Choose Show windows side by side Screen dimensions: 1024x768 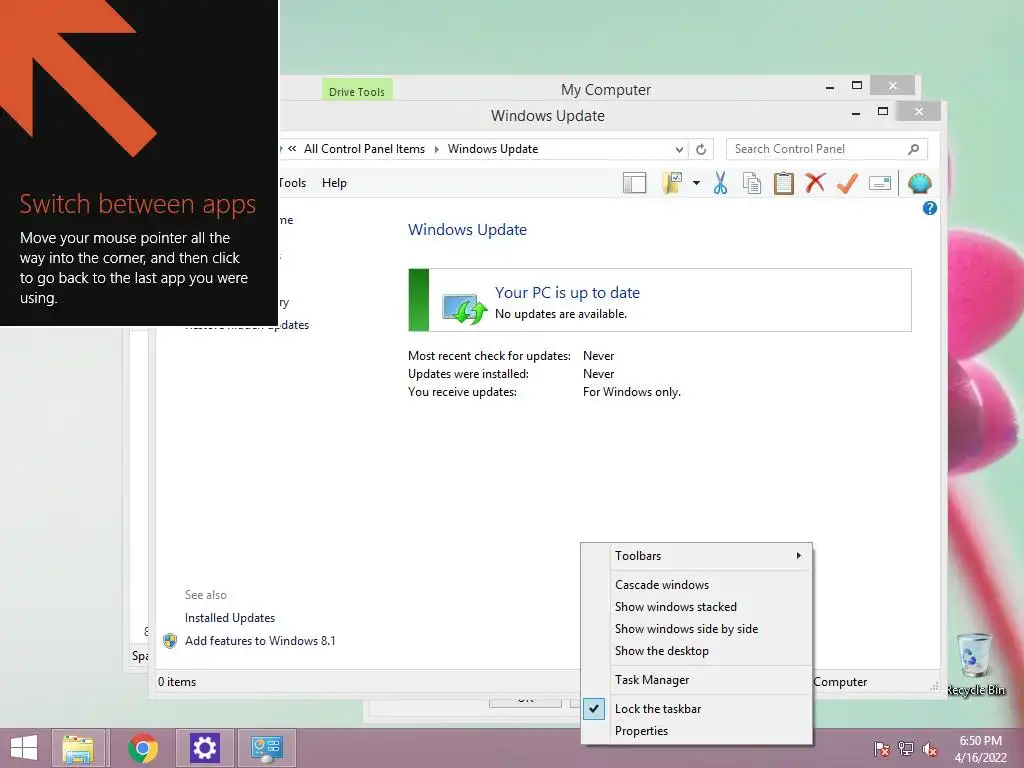696,629
